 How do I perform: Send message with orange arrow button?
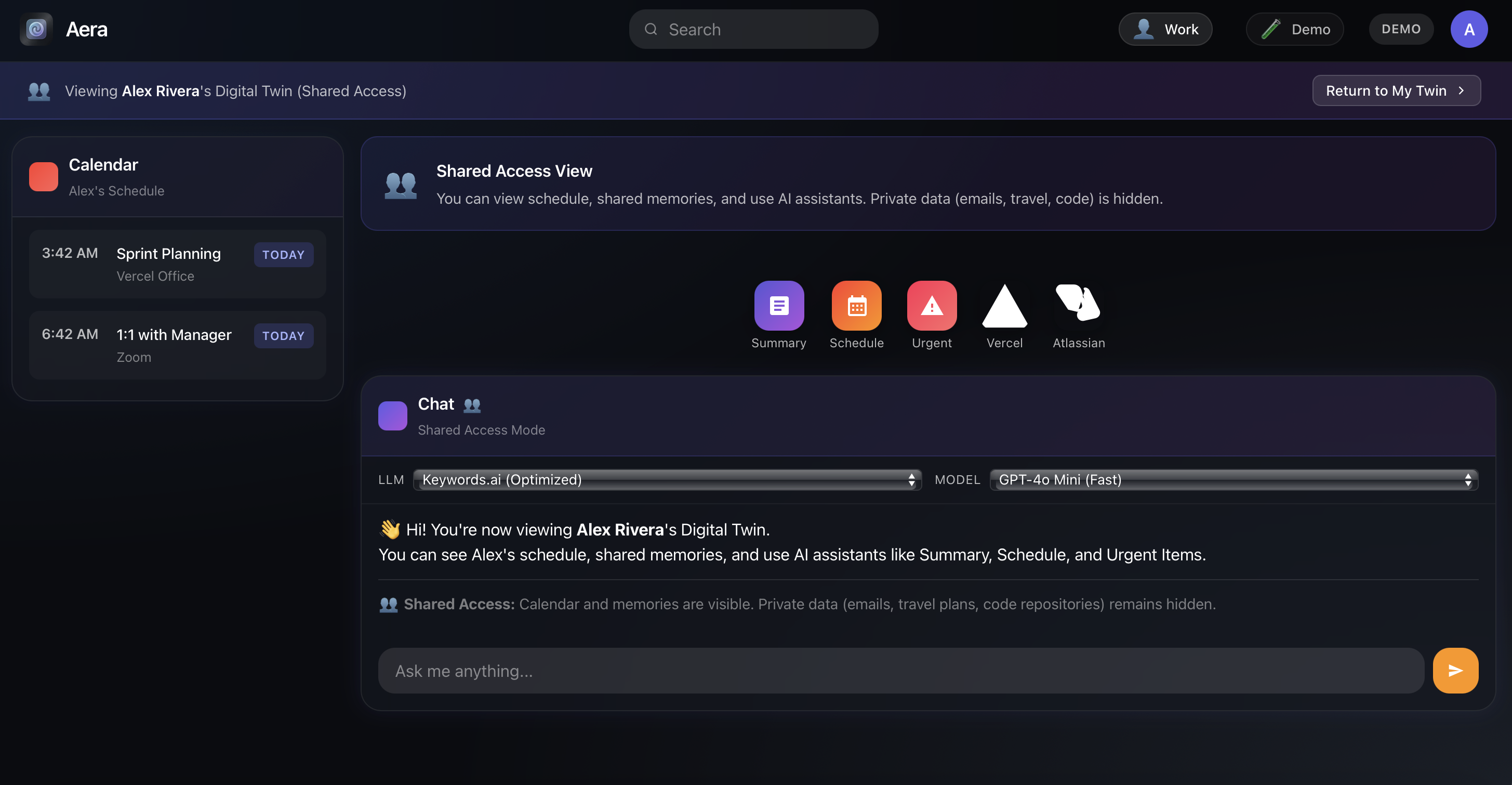point(1455,671)
